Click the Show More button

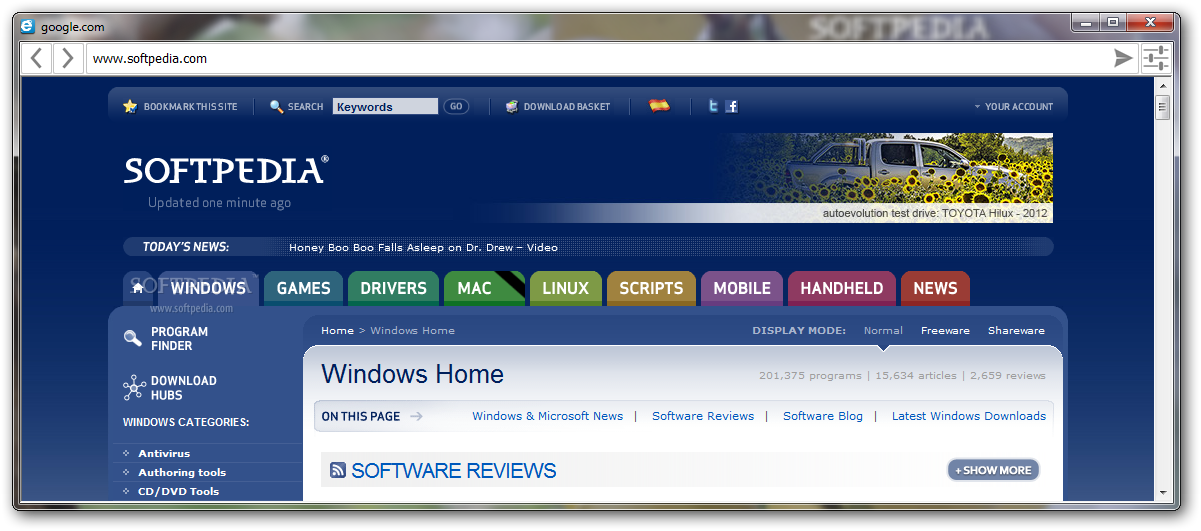pyautogui.click(x=994, y=470)
